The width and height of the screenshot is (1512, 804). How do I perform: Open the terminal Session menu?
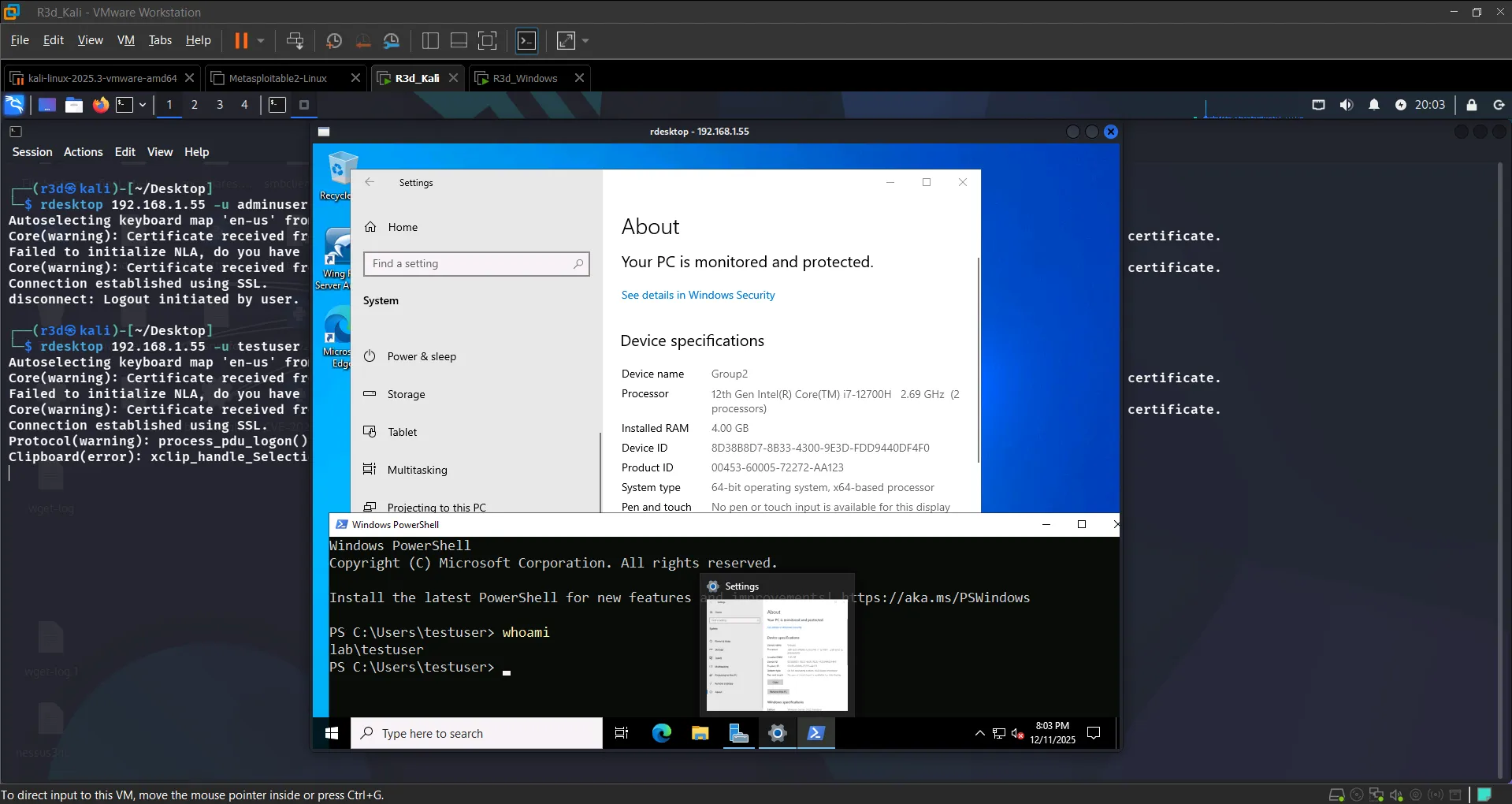click(32, 152)
